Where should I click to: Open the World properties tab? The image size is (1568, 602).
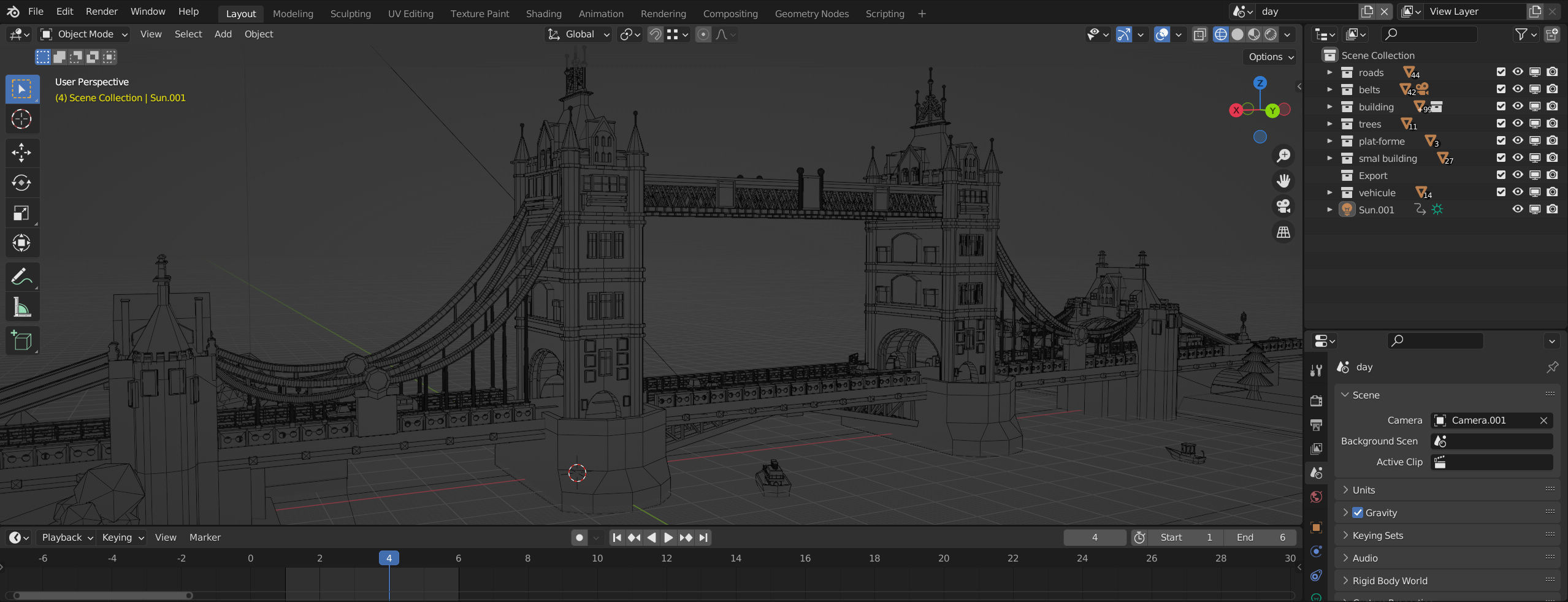click(x=1316, y=497)
